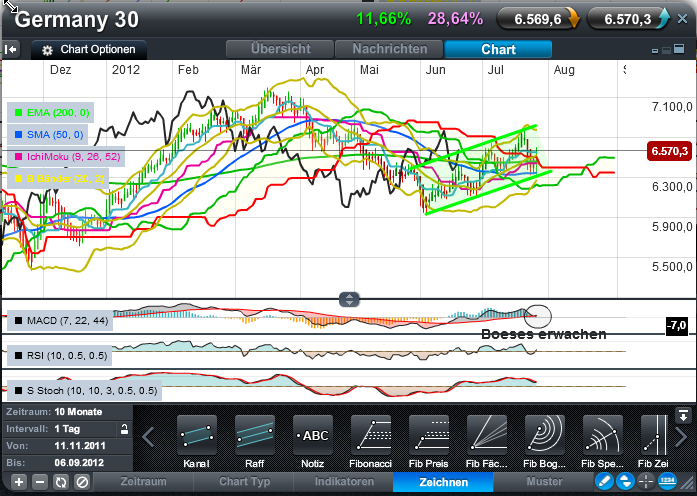
Task: Click the clear/cancel circle-slash icon
Action: click(82, 482)
